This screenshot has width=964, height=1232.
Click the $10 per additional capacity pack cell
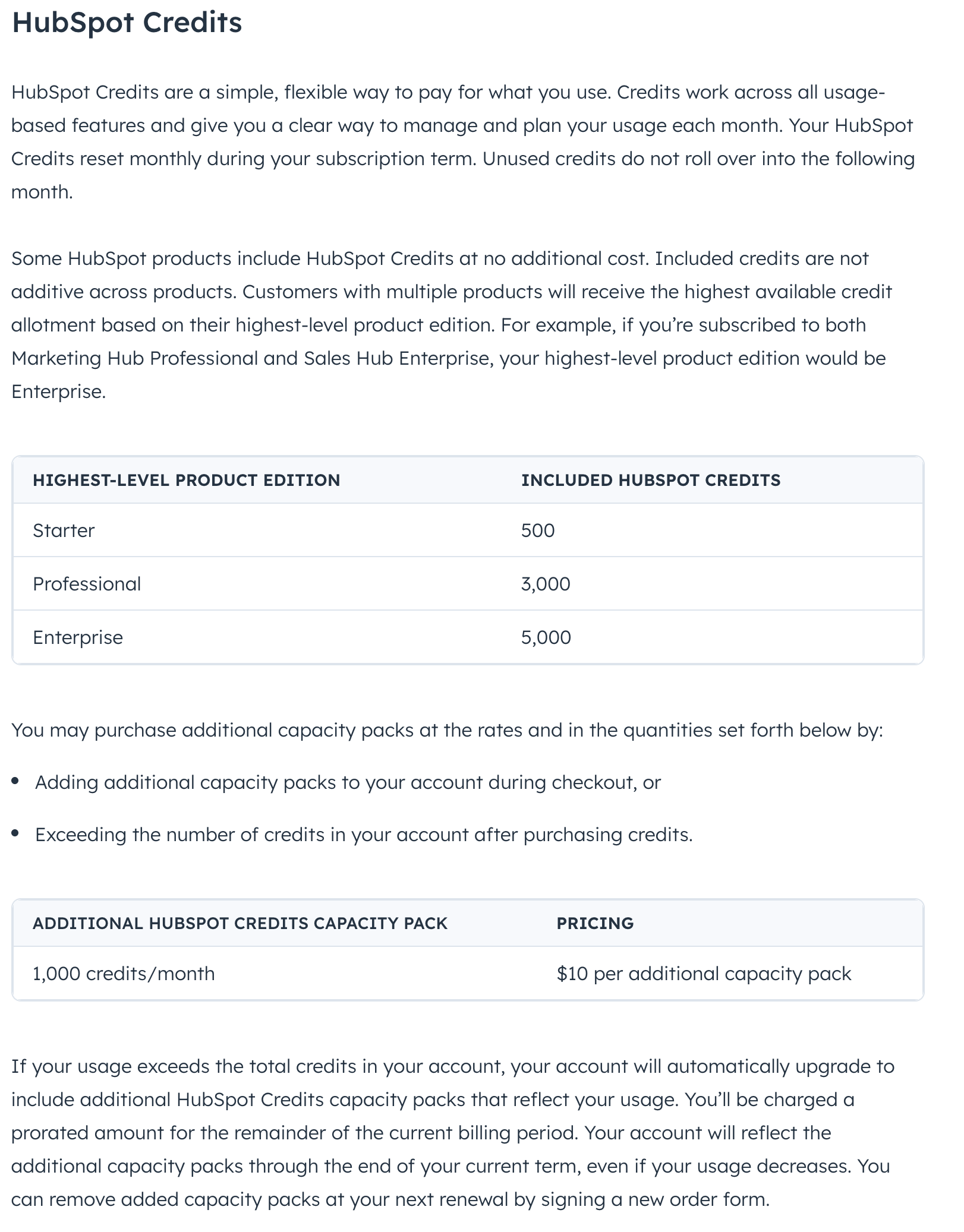point(704,974)
